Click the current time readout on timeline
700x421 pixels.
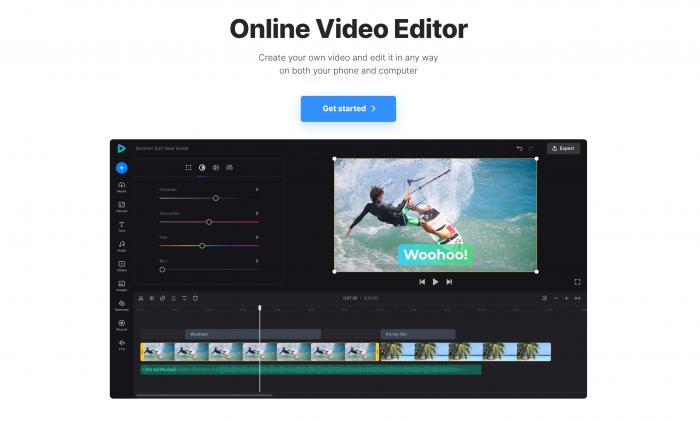[350, 298]
